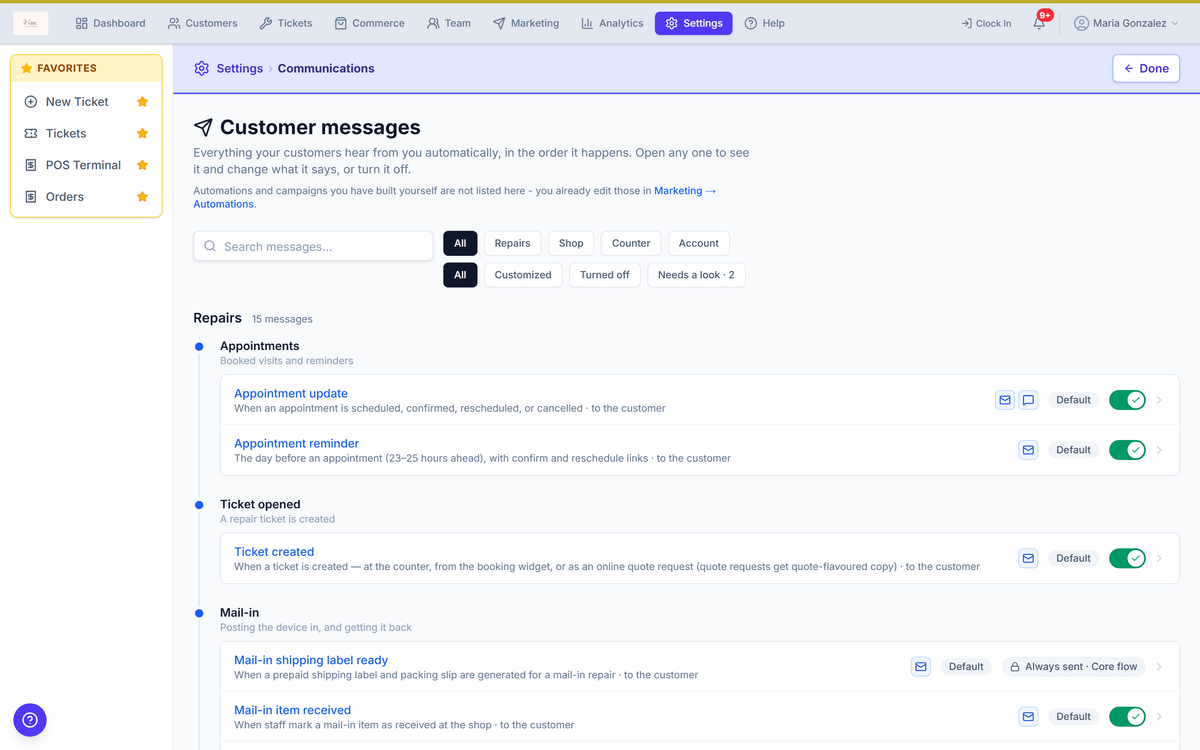The height and width of the screenshot is (750, 1200).
Task: Toggle Appointment update message off
Action: point(1127,400)
